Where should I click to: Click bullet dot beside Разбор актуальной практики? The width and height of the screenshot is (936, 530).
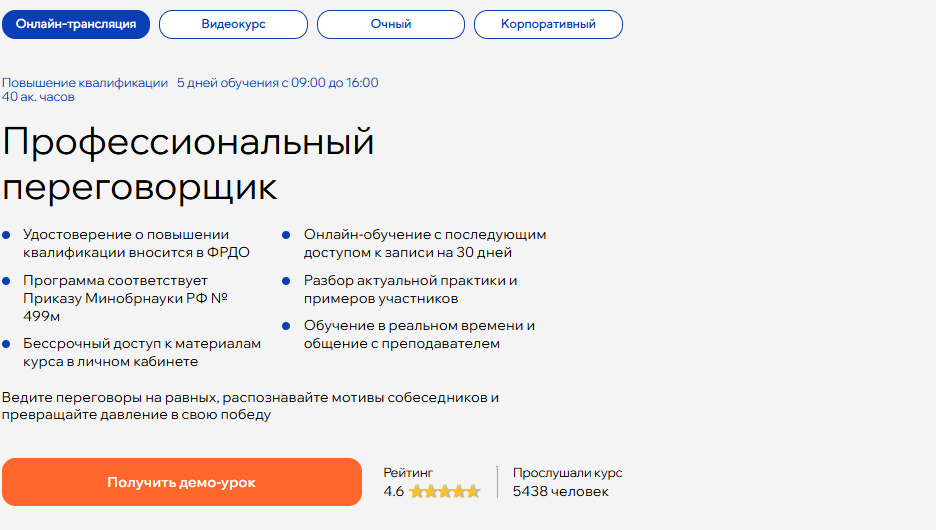287,282
